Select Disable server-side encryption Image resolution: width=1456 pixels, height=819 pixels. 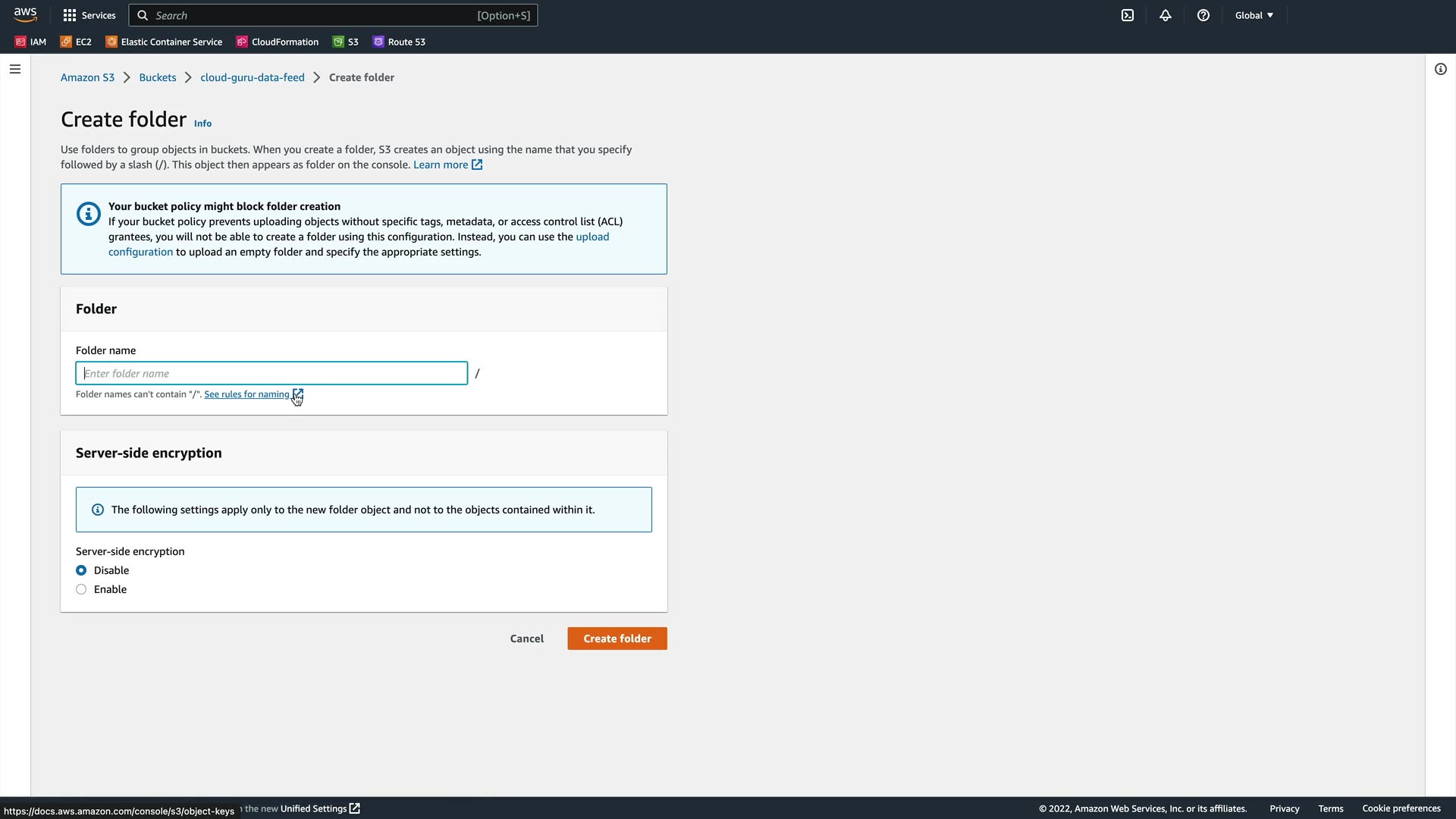pyautogui.click(x=81, y=570)
